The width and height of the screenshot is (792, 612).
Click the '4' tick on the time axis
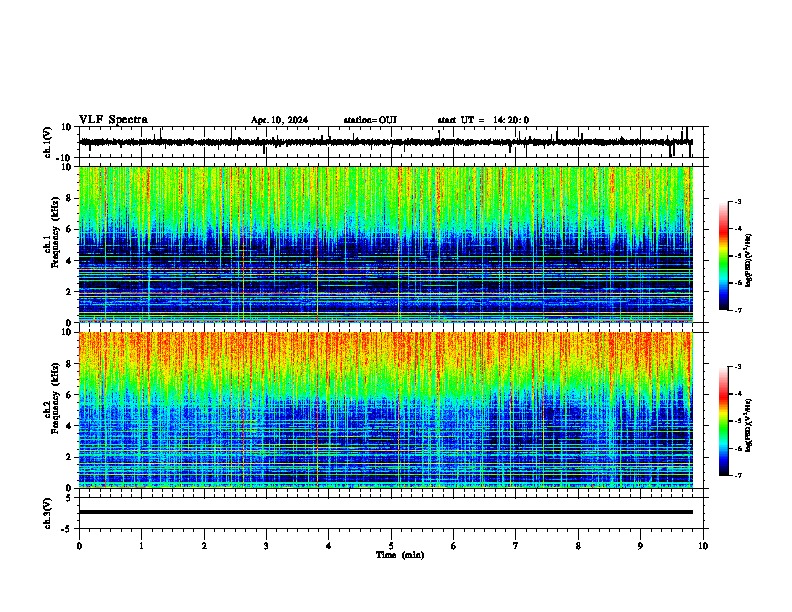329,546
